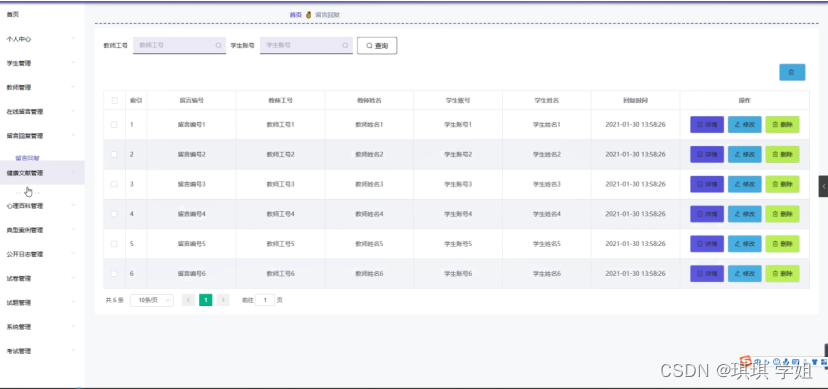
Task: Expand chevron beside 个人中心
Action: pos(73,38)
